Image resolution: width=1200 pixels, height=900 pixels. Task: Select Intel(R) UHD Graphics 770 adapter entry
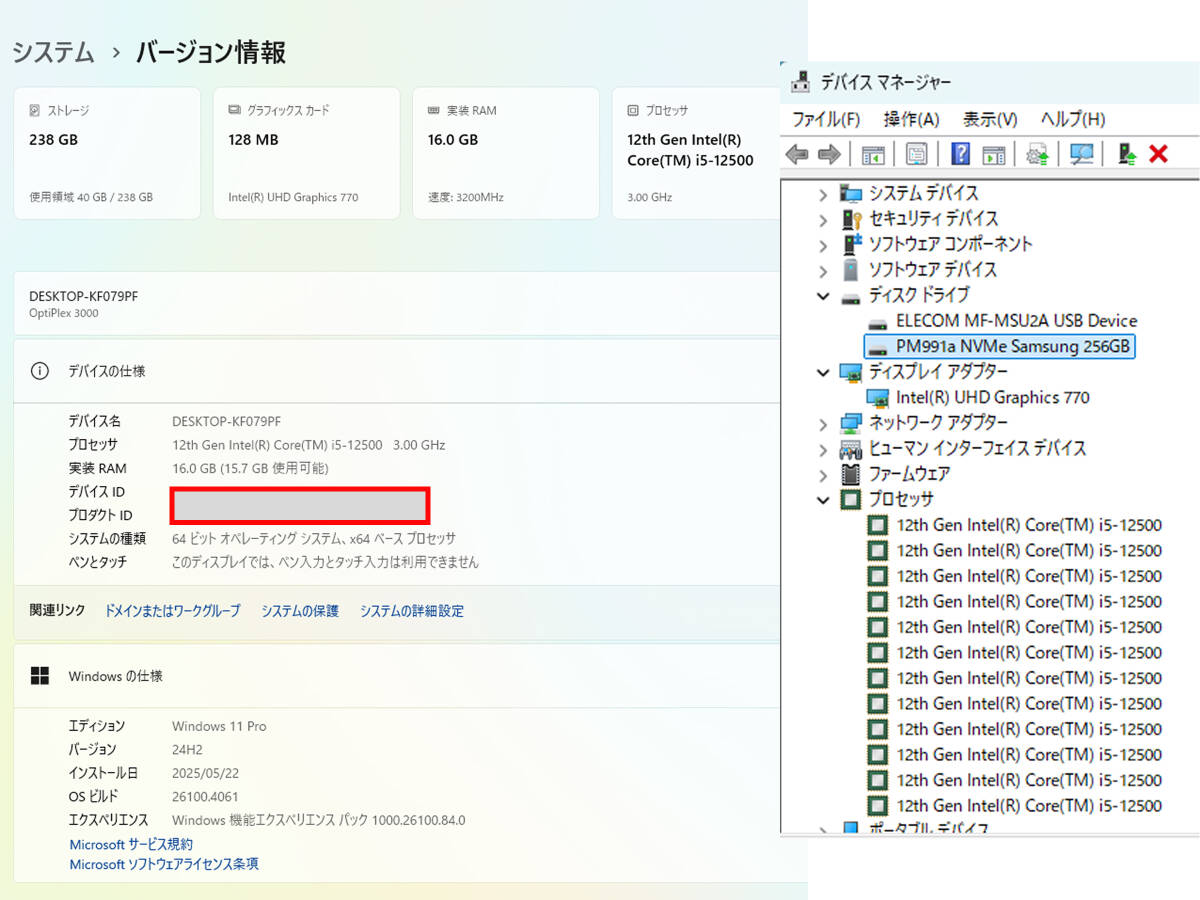992,397
